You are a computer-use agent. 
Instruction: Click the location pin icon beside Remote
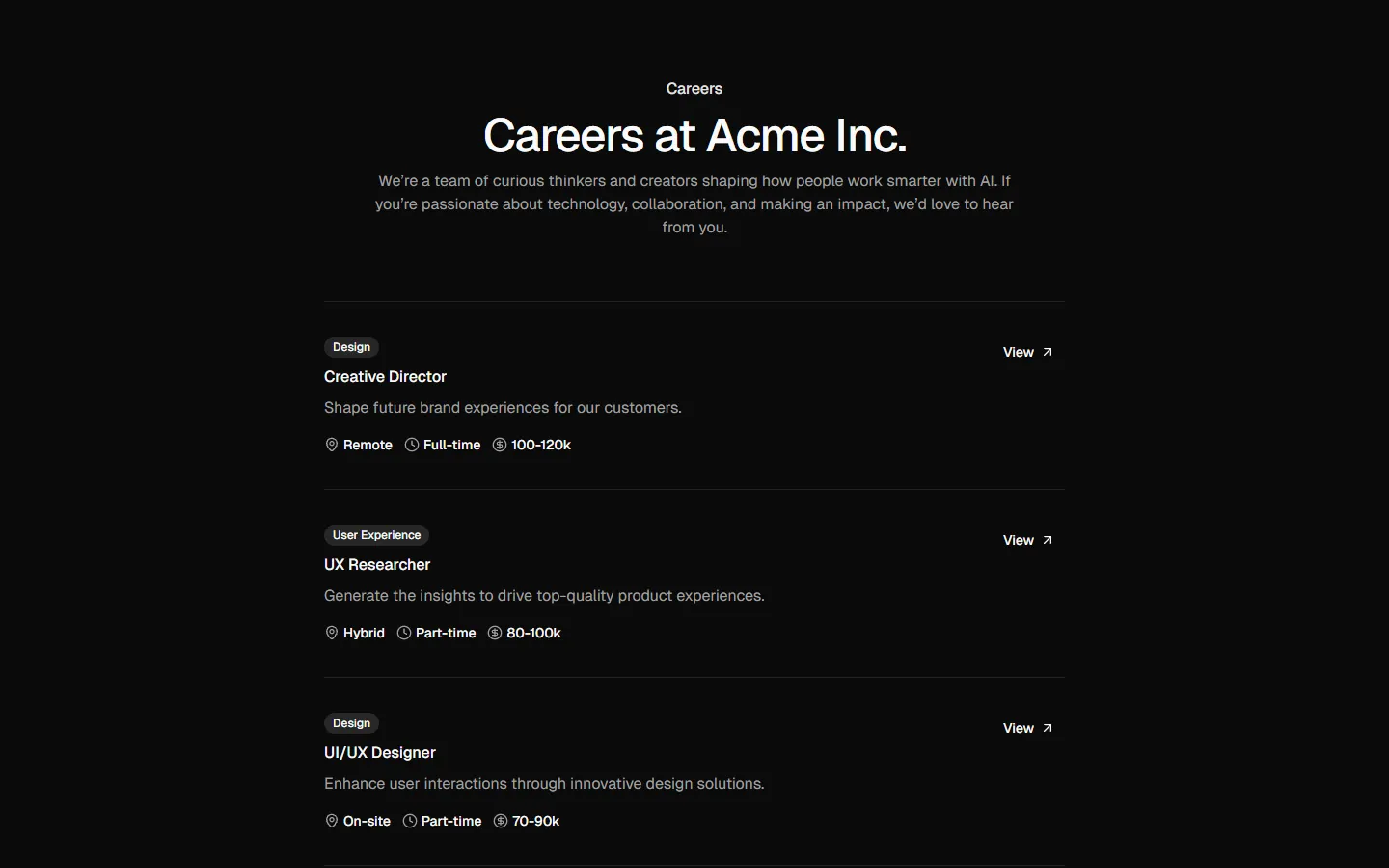[331, 445]
